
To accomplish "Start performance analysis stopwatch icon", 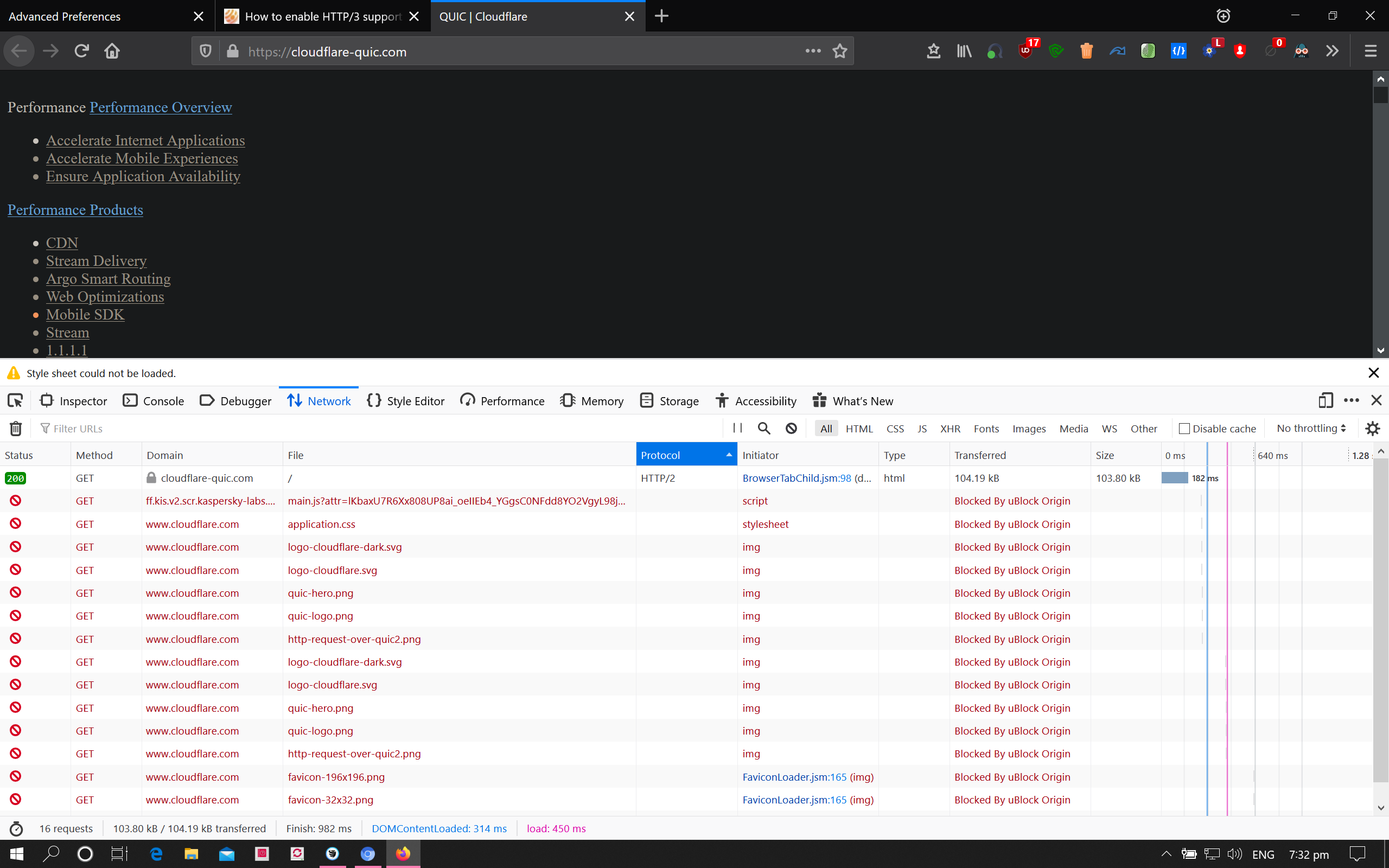I will (x=16, y=828).
